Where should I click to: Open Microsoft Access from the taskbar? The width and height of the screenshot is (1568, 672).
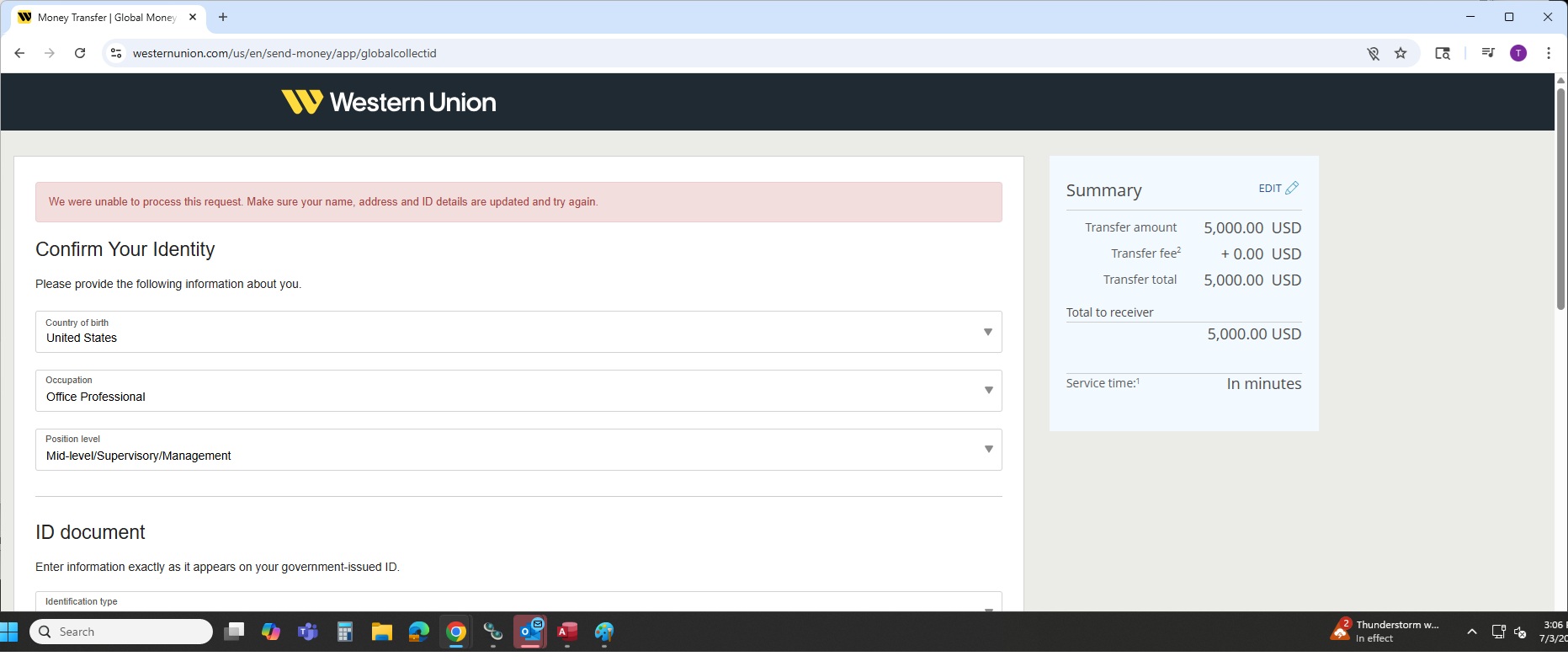tap(567, 632)
